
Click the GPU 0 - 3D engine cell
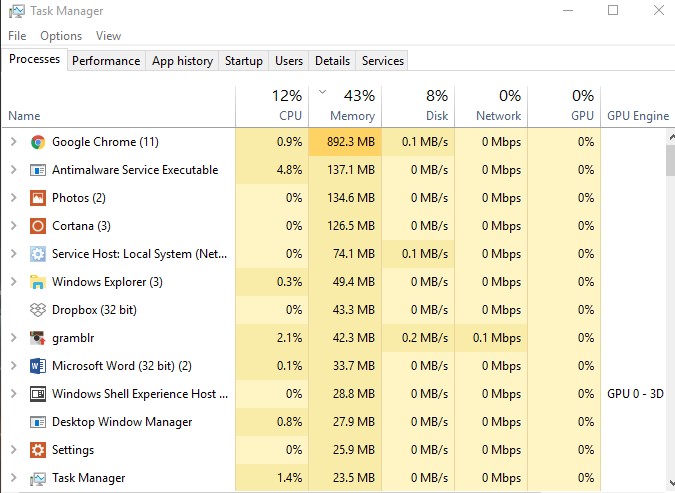(635, 394)
